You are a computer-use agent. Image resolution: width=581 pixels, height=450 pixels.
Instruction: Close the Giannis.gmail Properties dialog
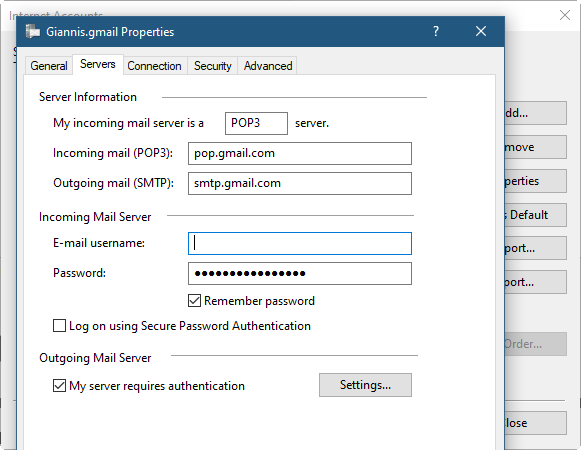[x=481, y=31]
